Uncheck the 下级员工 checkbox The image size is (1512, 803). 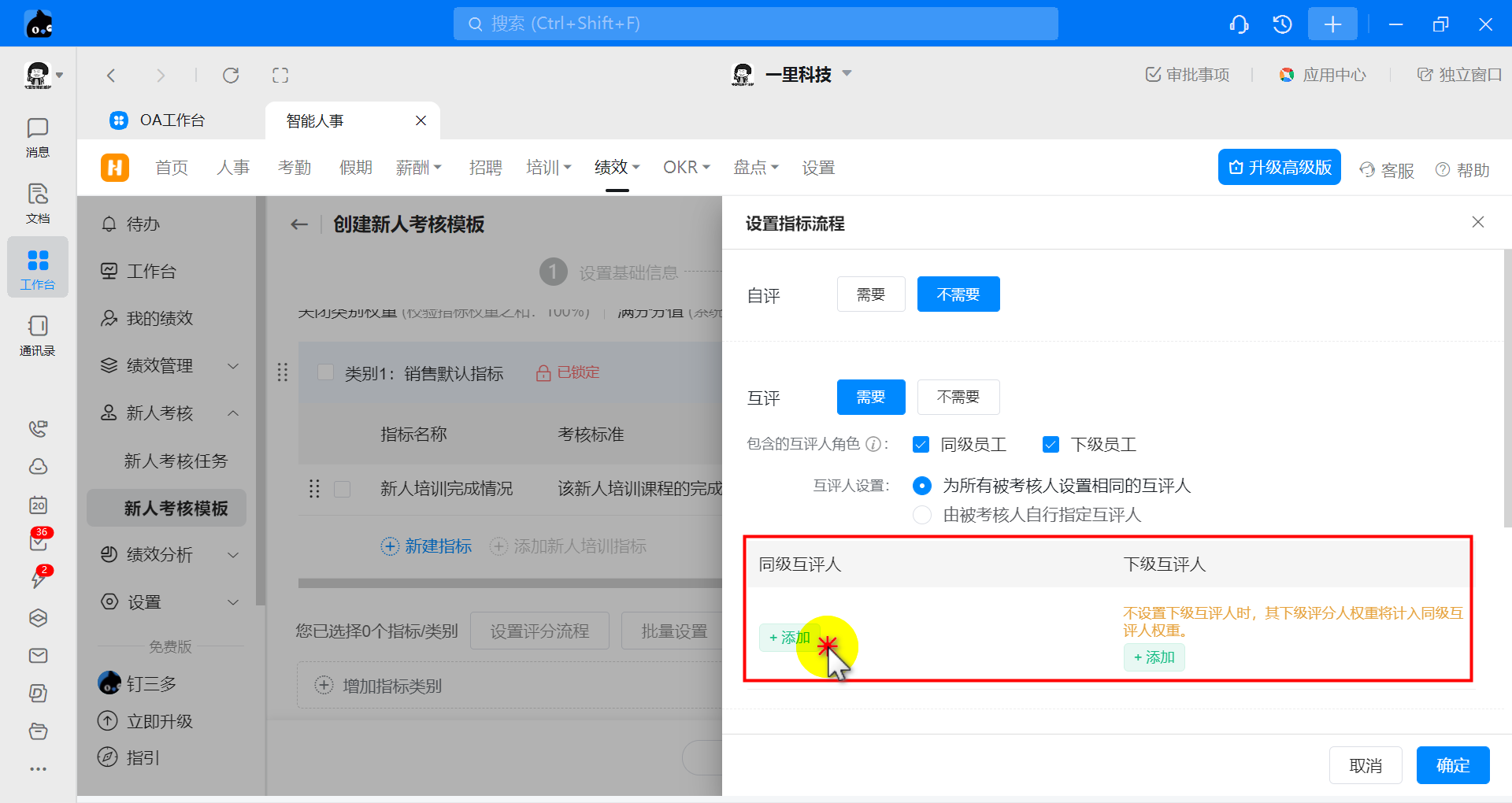pyautogui.click(x=1051, y=445)
